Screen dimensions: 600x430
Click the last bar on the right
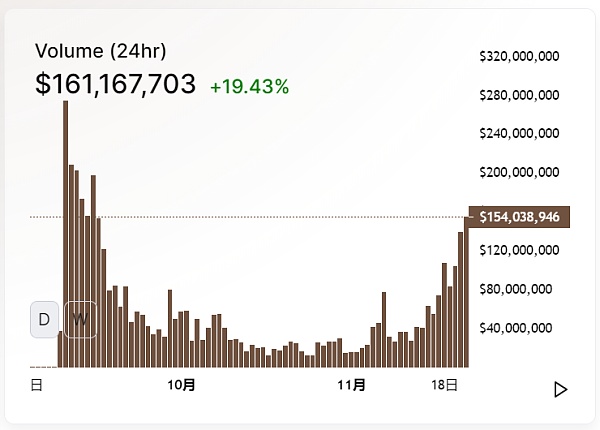pyautogui.click(x=466, y=290)
